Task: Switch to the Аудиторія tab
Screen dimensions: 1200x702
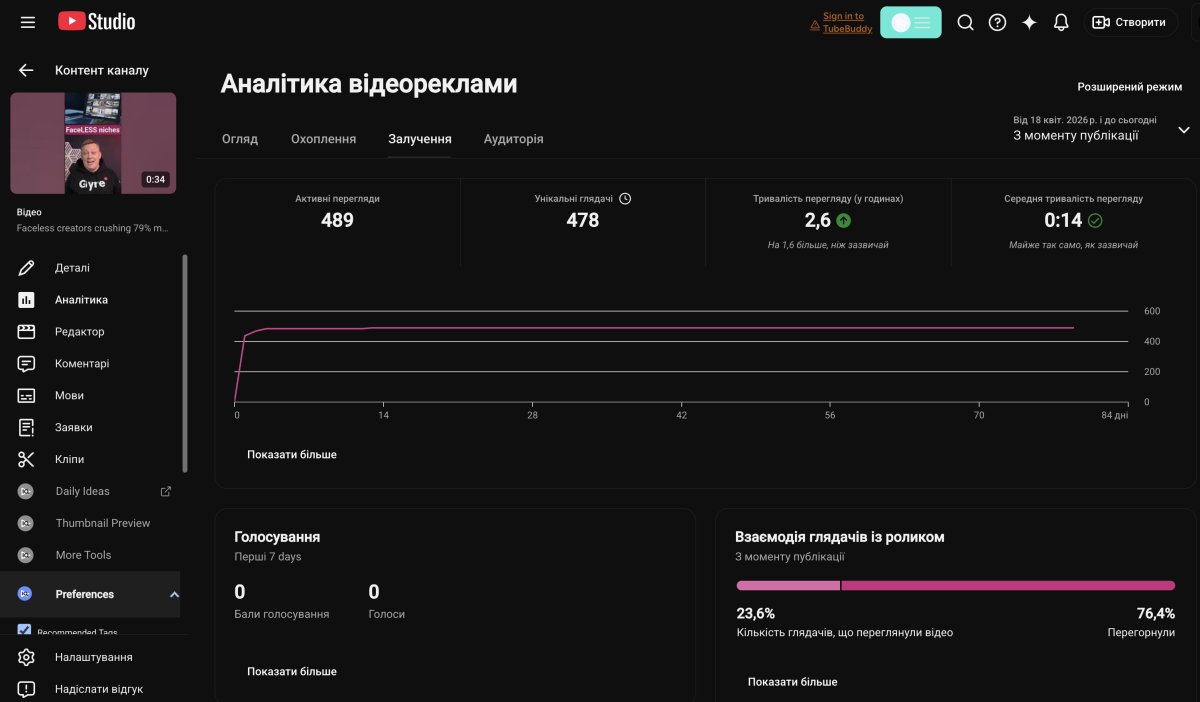Action: [514, 139]
